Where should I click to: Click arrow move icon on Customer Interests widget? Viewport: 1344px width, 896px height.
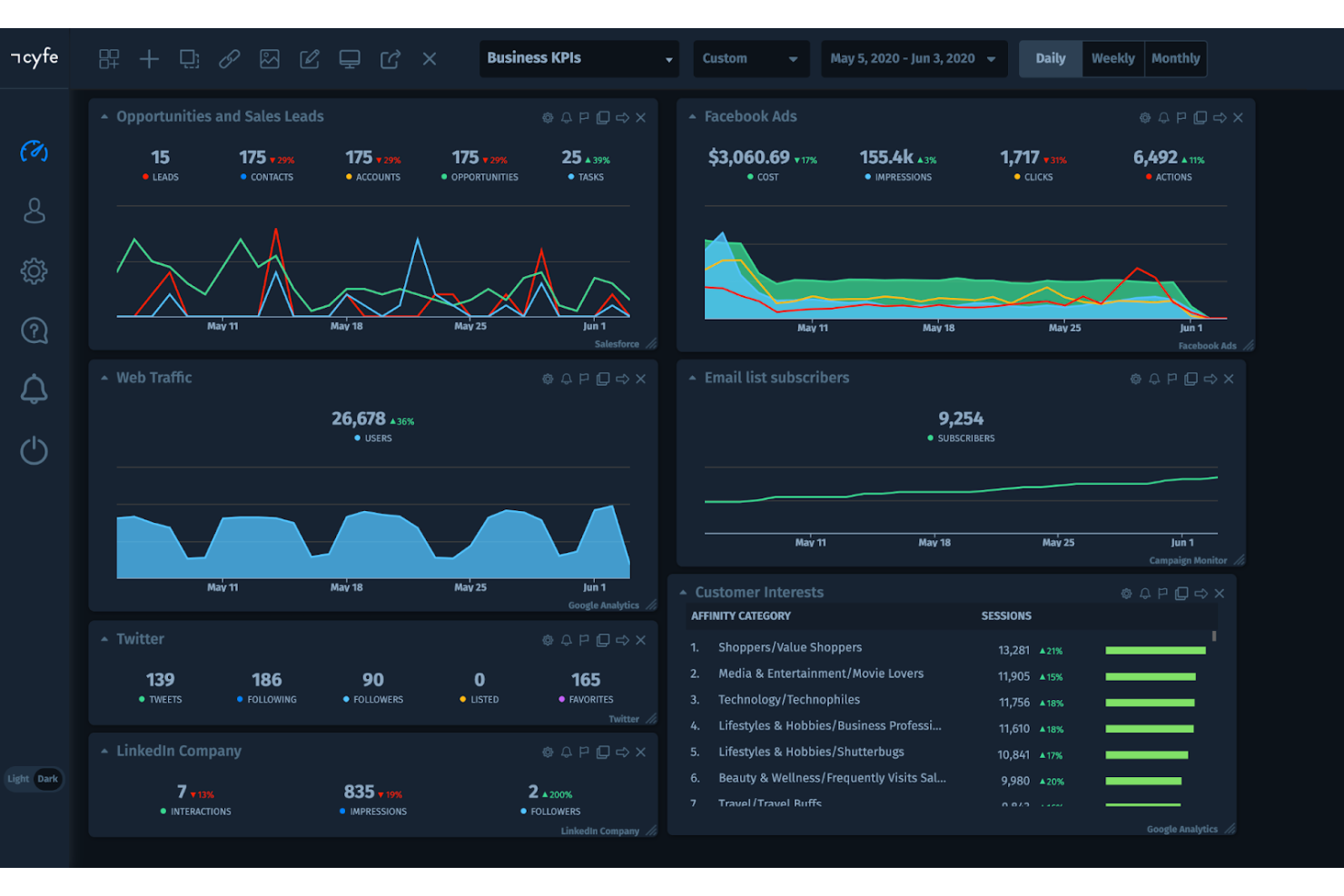(x=1201, y=594)
